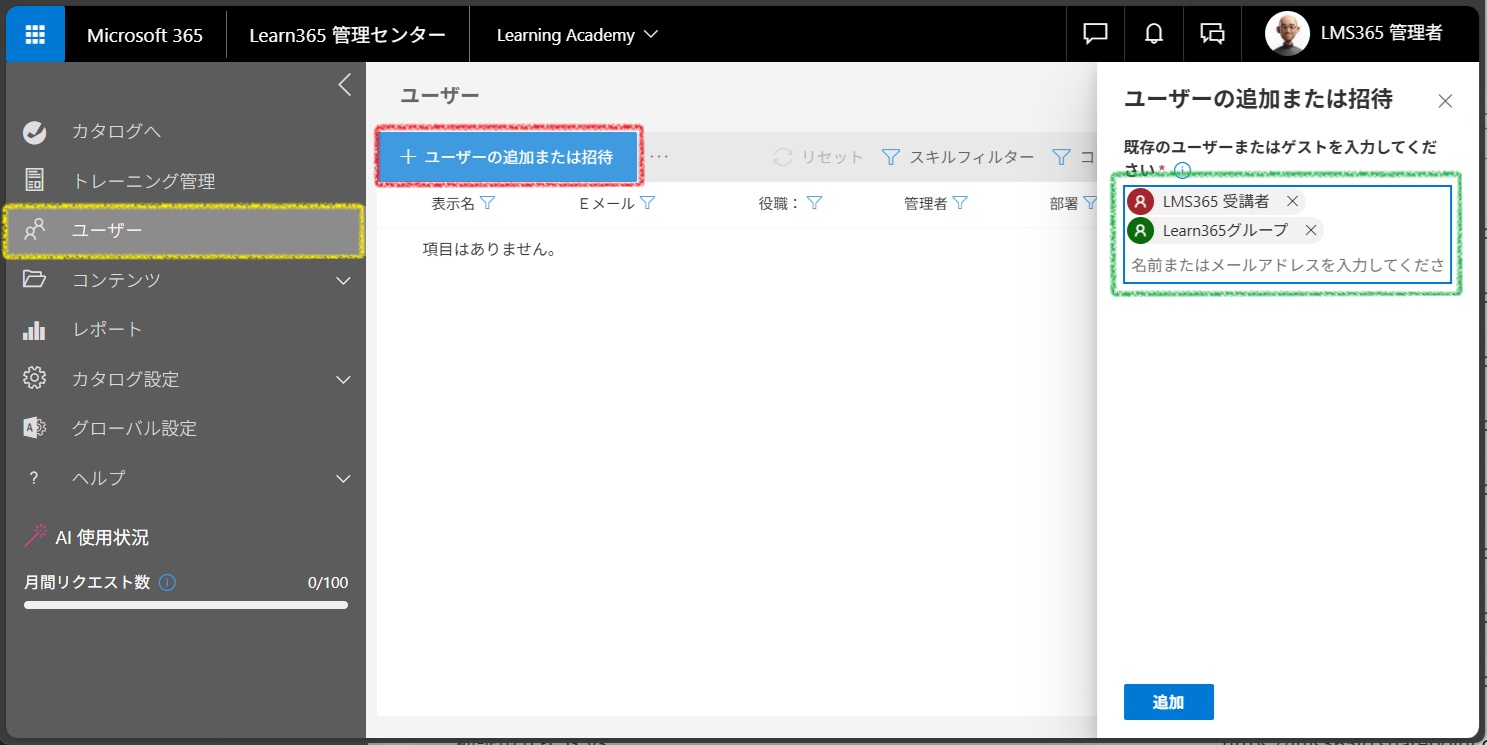1487x745 pixels.
Task: Collapse the left navigation sidebar
Action: coord(344,85)
